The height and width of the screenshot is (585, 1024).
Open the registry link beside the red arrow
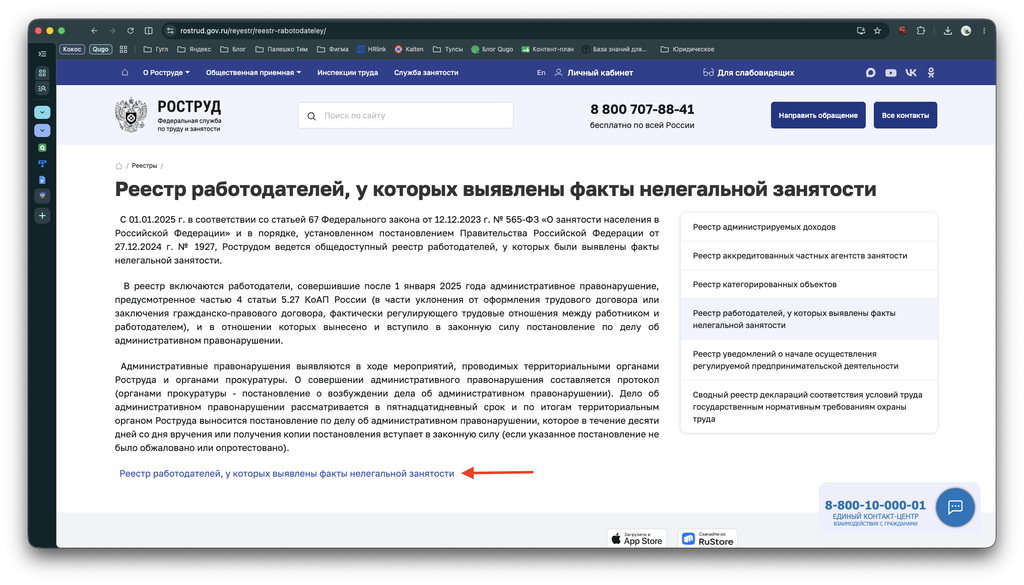coord(287,473)
